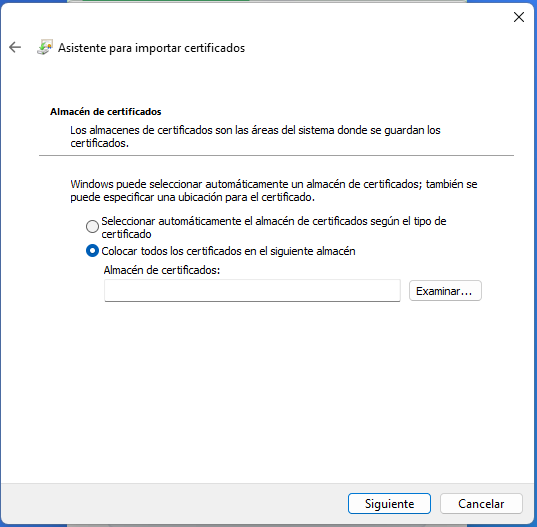
Task: Click the 'Los almacenes de certificados son' description
Action: pyautogui.click(x=255, y=137)
